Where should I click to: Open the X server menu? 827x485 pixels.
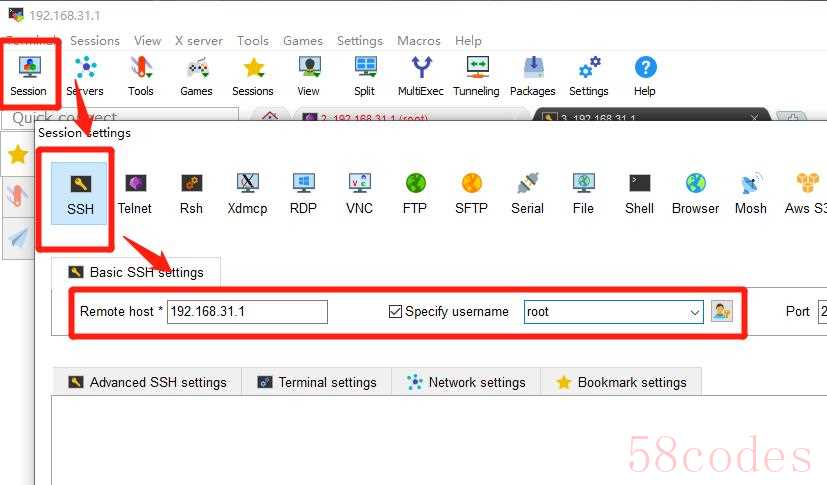pos(199,41)
